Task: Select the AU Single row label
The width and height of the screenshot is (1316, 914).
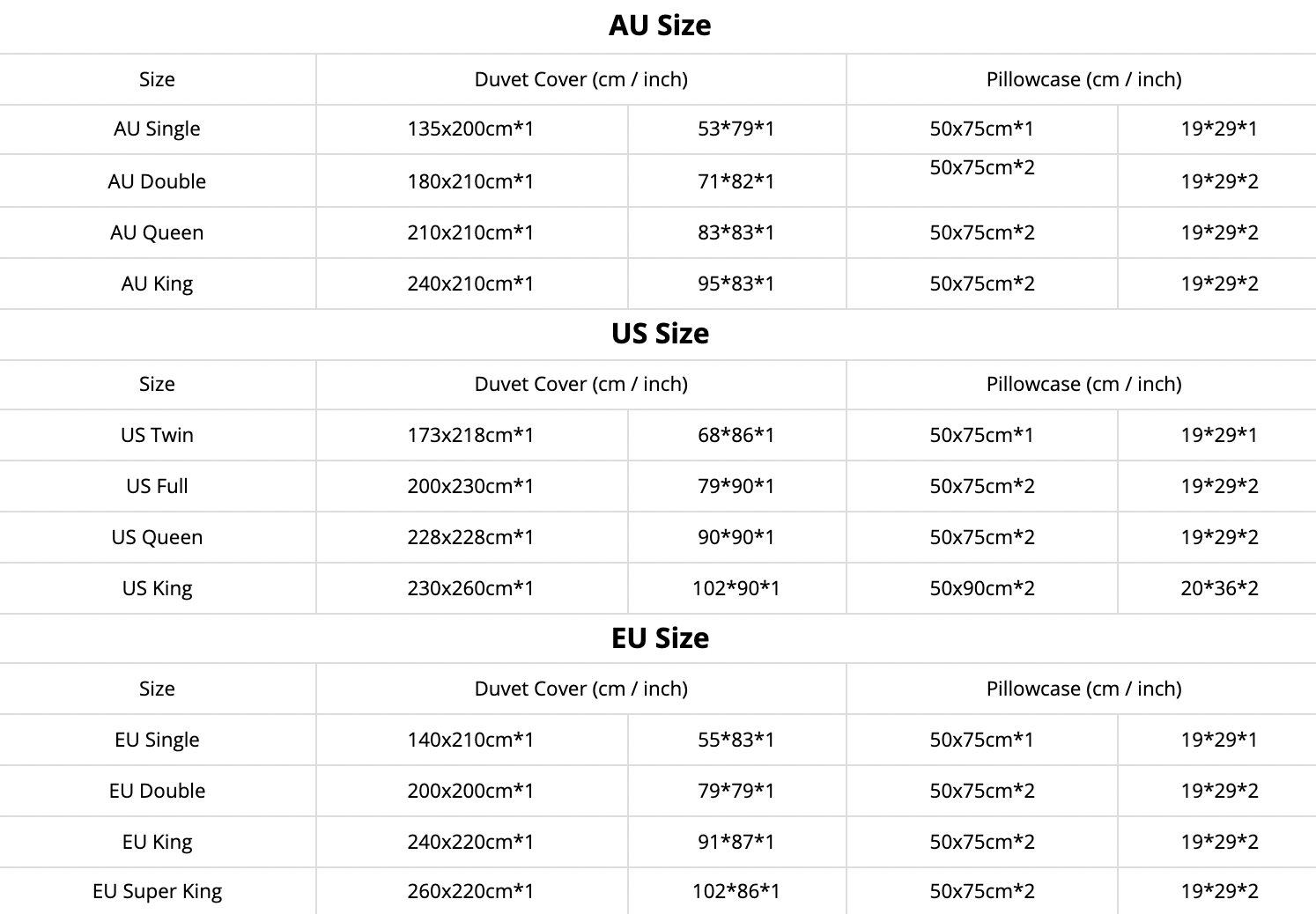Action: 157,129
